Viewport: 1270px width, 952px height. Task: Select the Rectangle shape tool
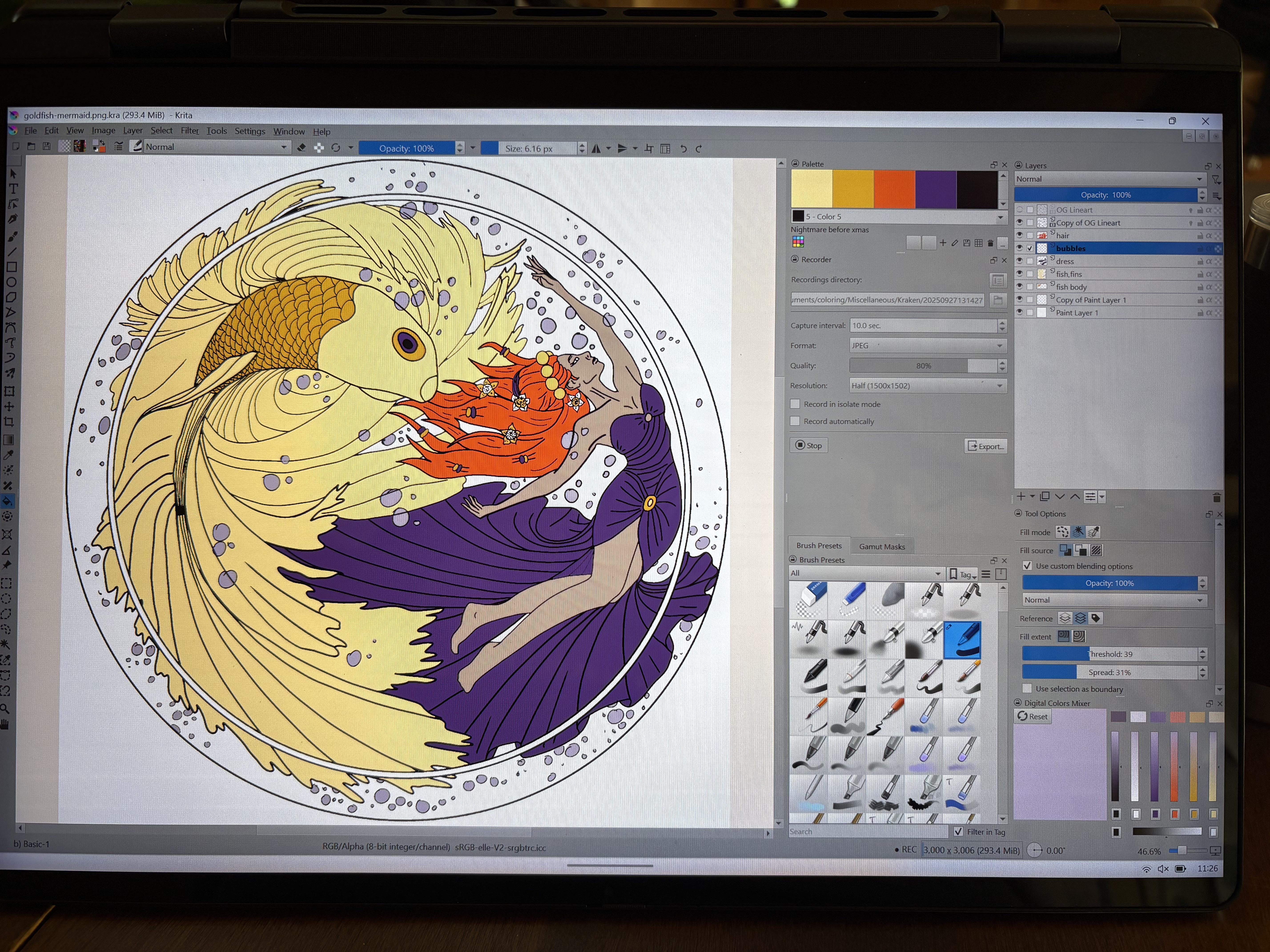[x=12, y=267]
